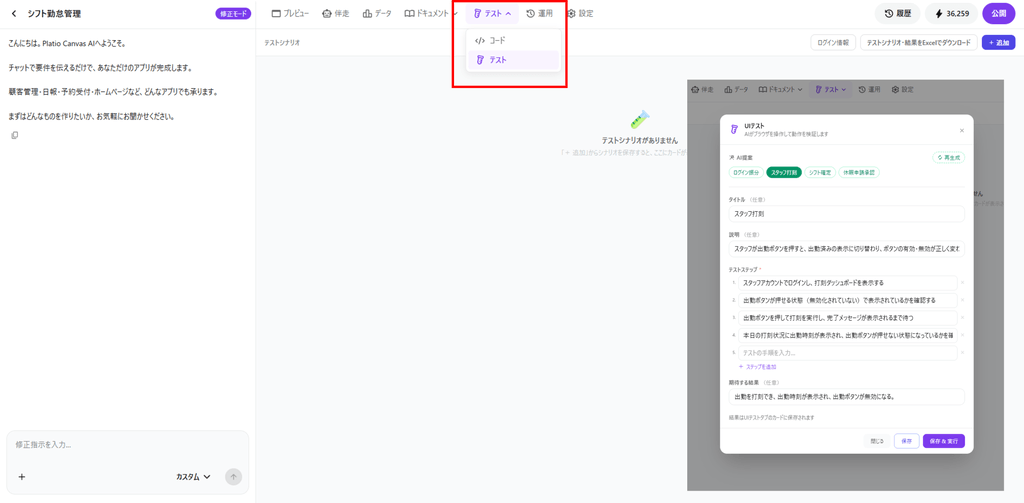1024x503 pixels.
Task: Copy the welcome message with the copy icon
Action: pyautogui.click(x=15, y=135)
